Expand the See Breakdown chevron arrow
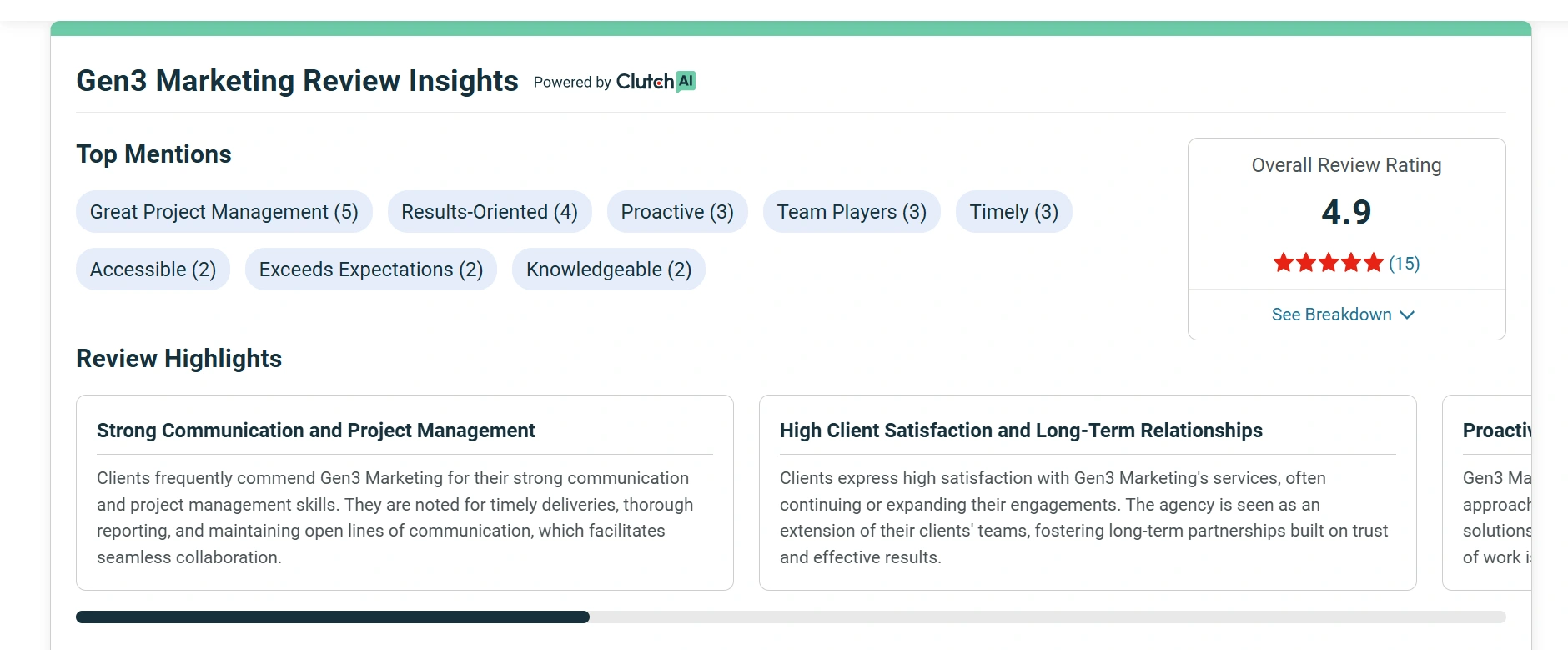This screenshot has height=650, width=1568. 1407,315
